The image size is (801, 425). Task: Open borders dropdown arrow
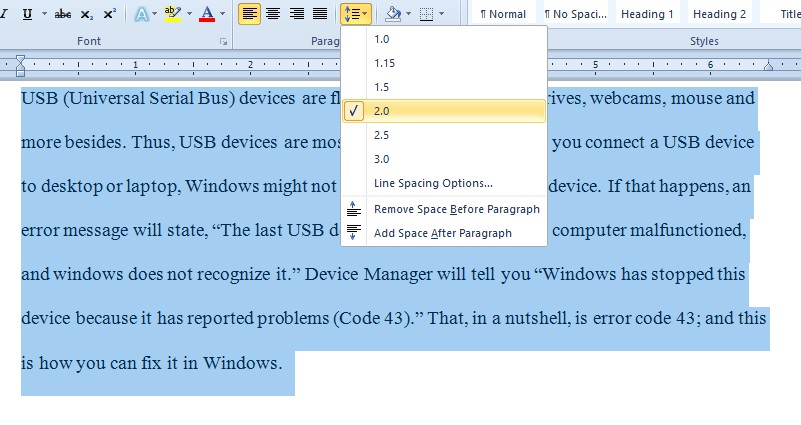click(x=441, y=14)
